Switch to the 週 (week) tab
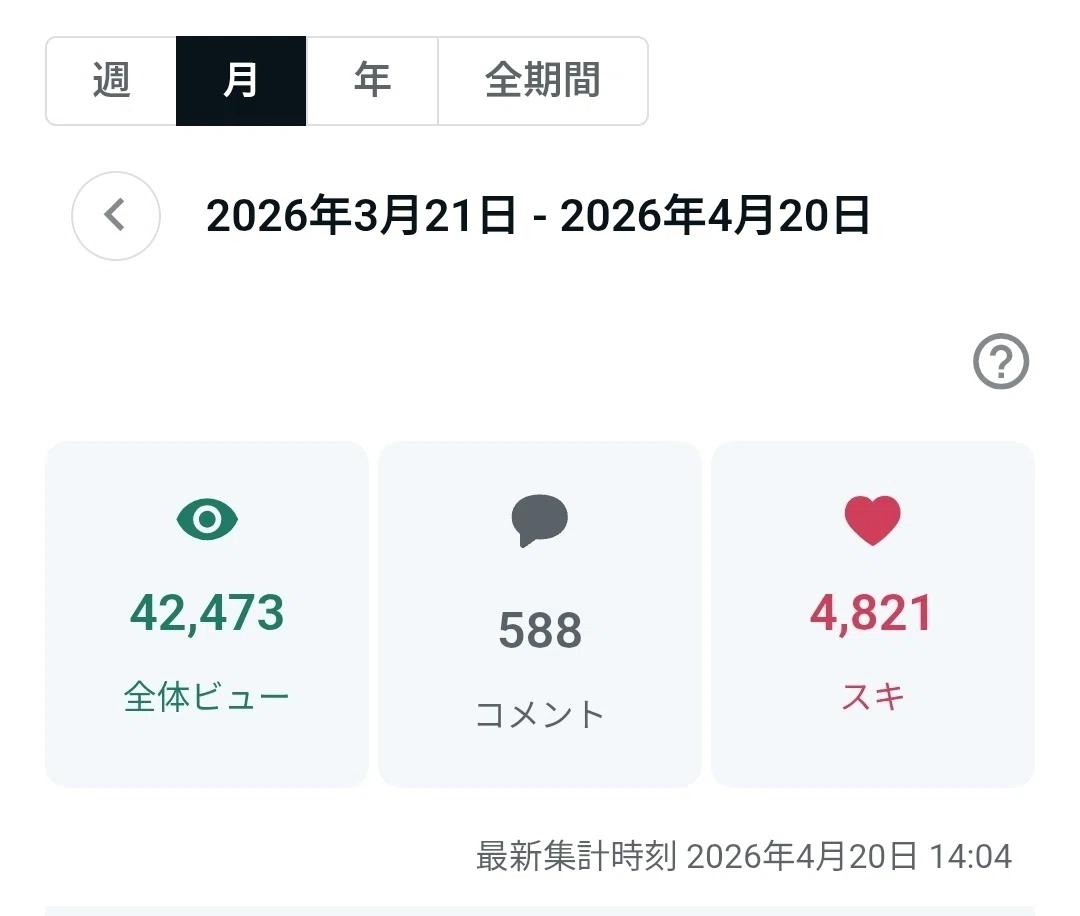The image size is (1080, 916). coord(111,81)
